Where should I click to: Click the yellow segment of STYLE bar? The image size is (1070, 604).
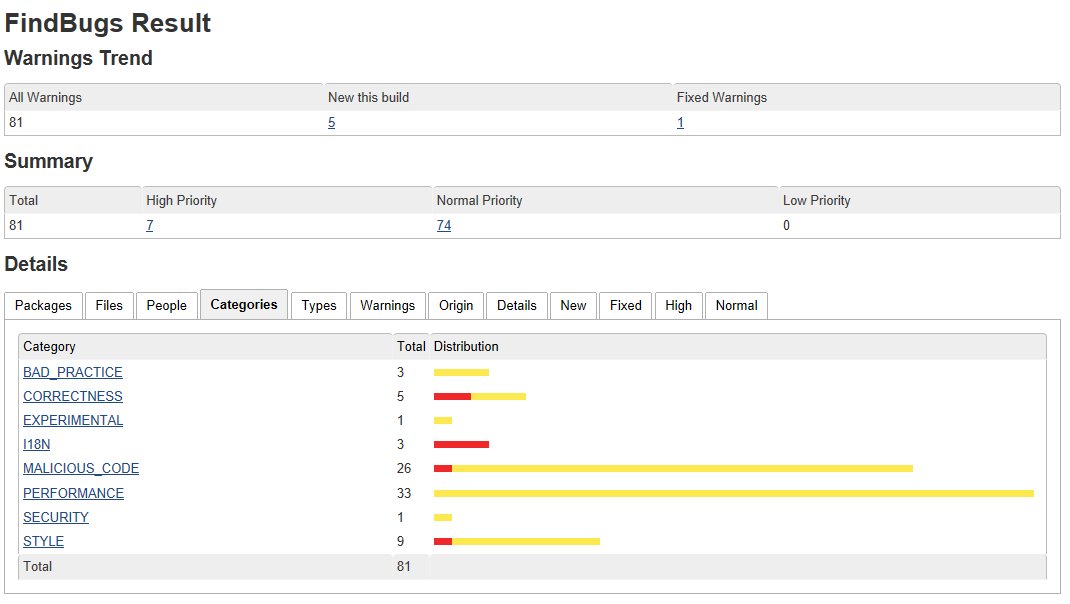tap(526, 542)
